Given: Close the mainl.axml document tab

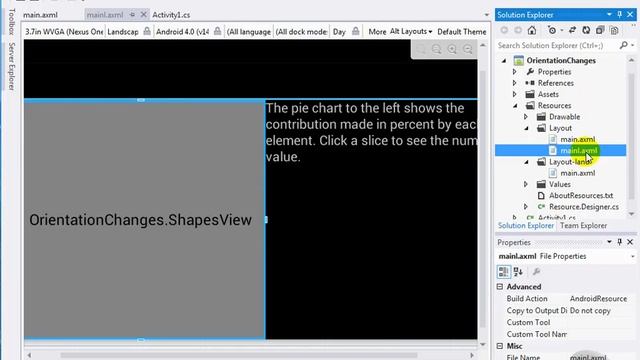Looking at the screenshot, I should pyautogui.click(x=143, y=15).
